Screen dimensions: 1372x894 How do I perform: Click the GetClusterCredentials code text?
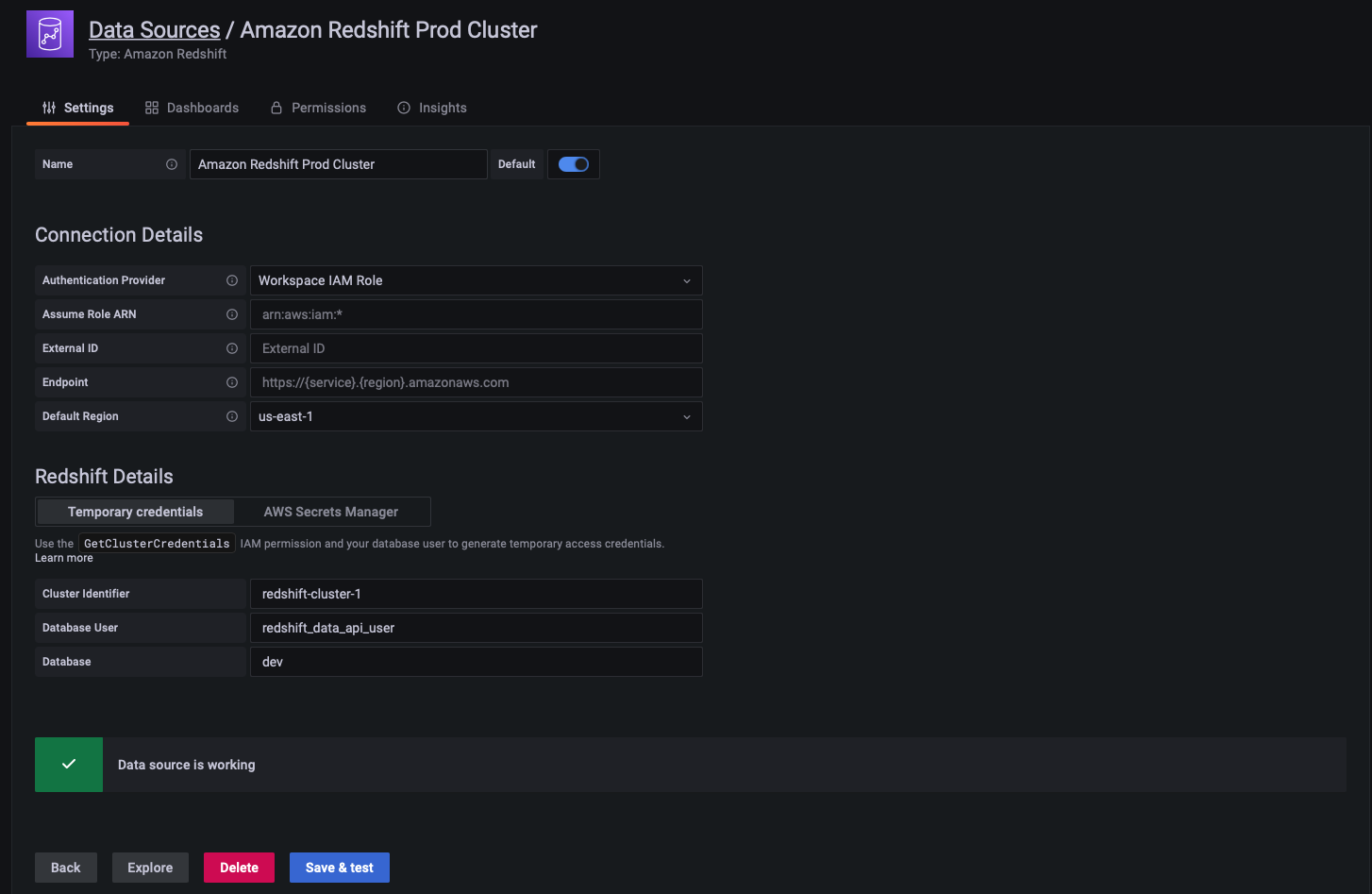click(157, 544)
